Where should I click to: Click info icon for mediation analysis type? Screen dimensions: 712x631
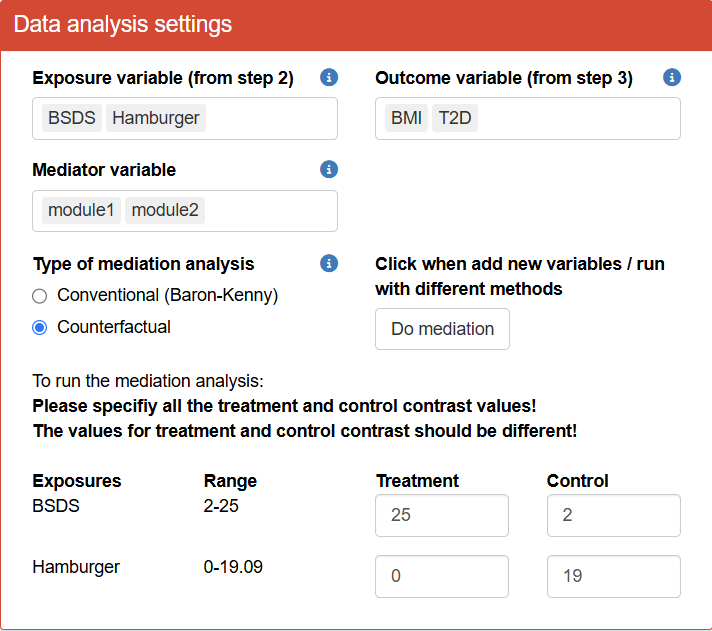329,264
